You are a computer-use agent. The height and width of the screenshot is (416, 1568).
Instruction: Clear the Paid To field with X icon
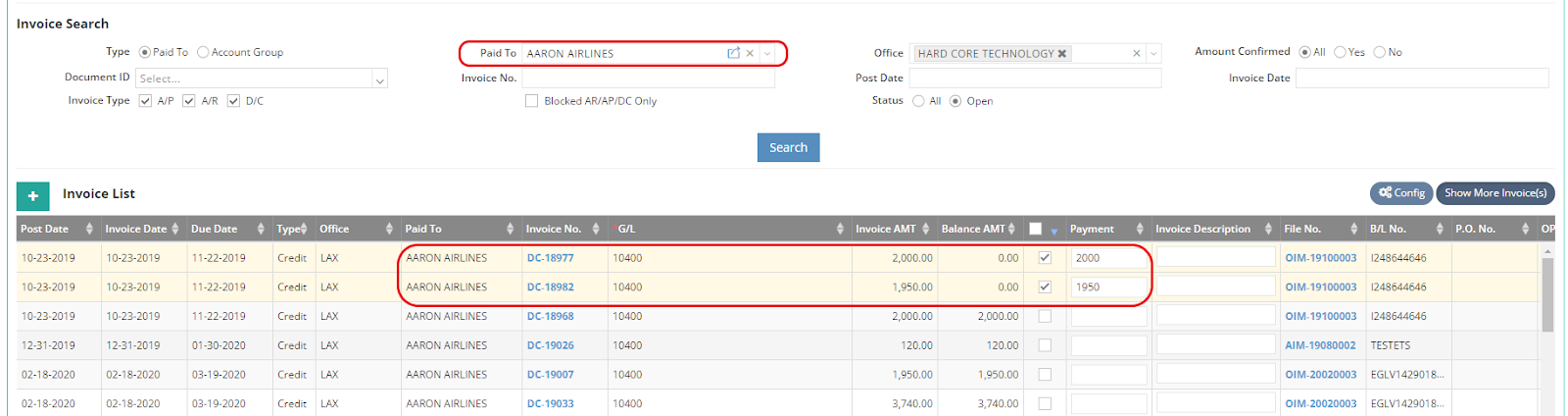pyautogui.click(x=750, y=53)
